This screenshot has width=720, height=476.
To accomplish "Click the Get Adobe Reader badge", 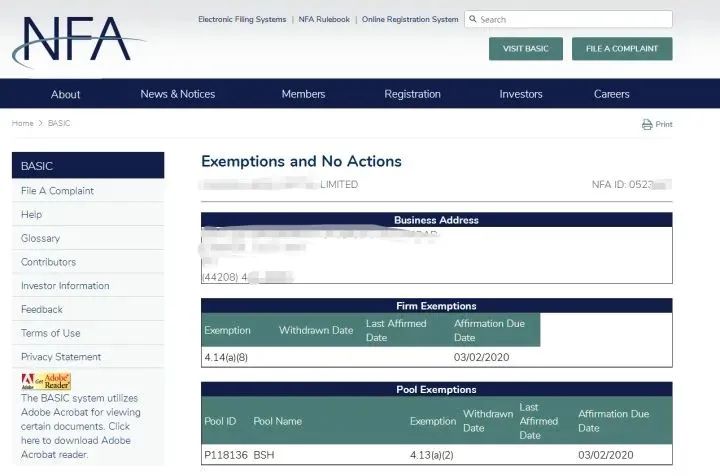I will point(46,381).
